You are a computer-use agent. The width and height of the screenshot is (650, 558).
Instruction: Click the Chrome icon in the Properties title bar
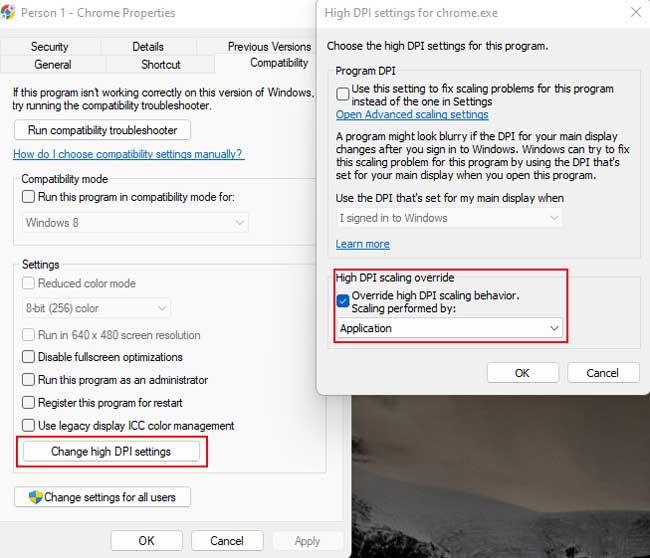point(8,12)
